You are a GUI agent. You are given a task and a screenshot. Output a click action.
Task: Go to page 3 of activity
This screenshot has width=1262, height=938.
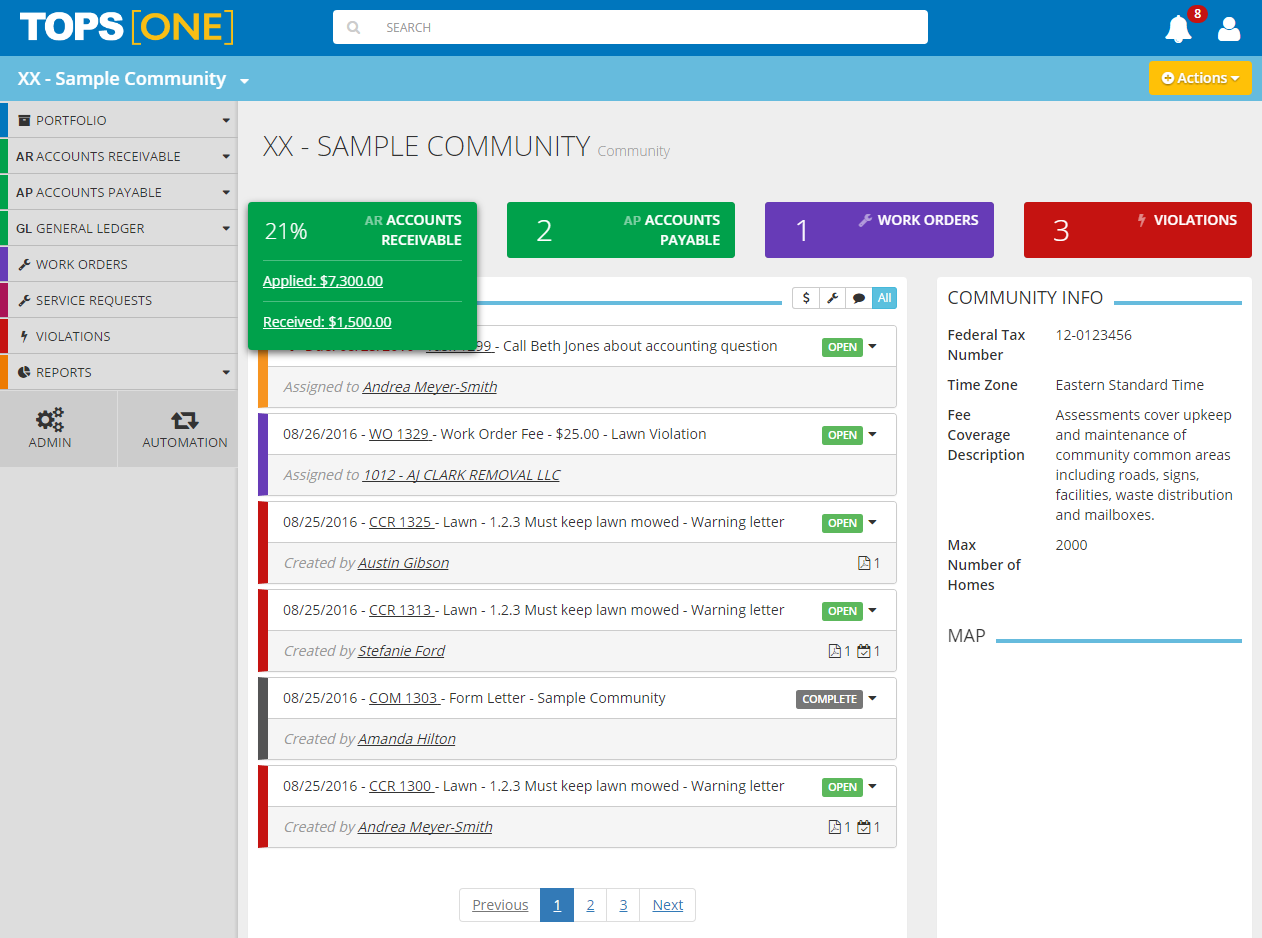(x=623, y=905)
